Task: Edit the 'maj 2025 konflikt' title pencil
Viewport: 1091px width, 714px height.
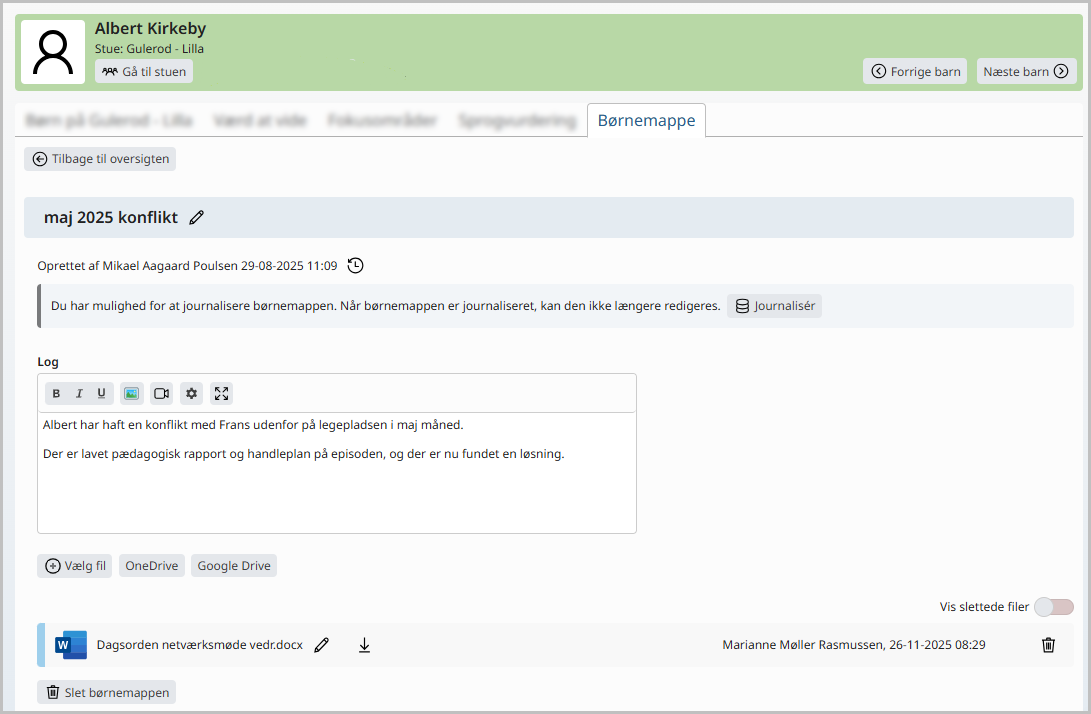Action: (197, 217)
